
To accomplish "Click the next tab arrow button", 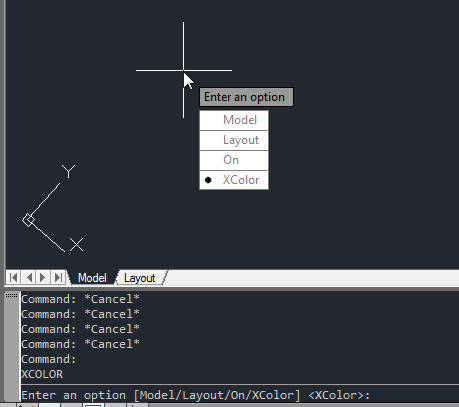I will (x=43, y=277).
